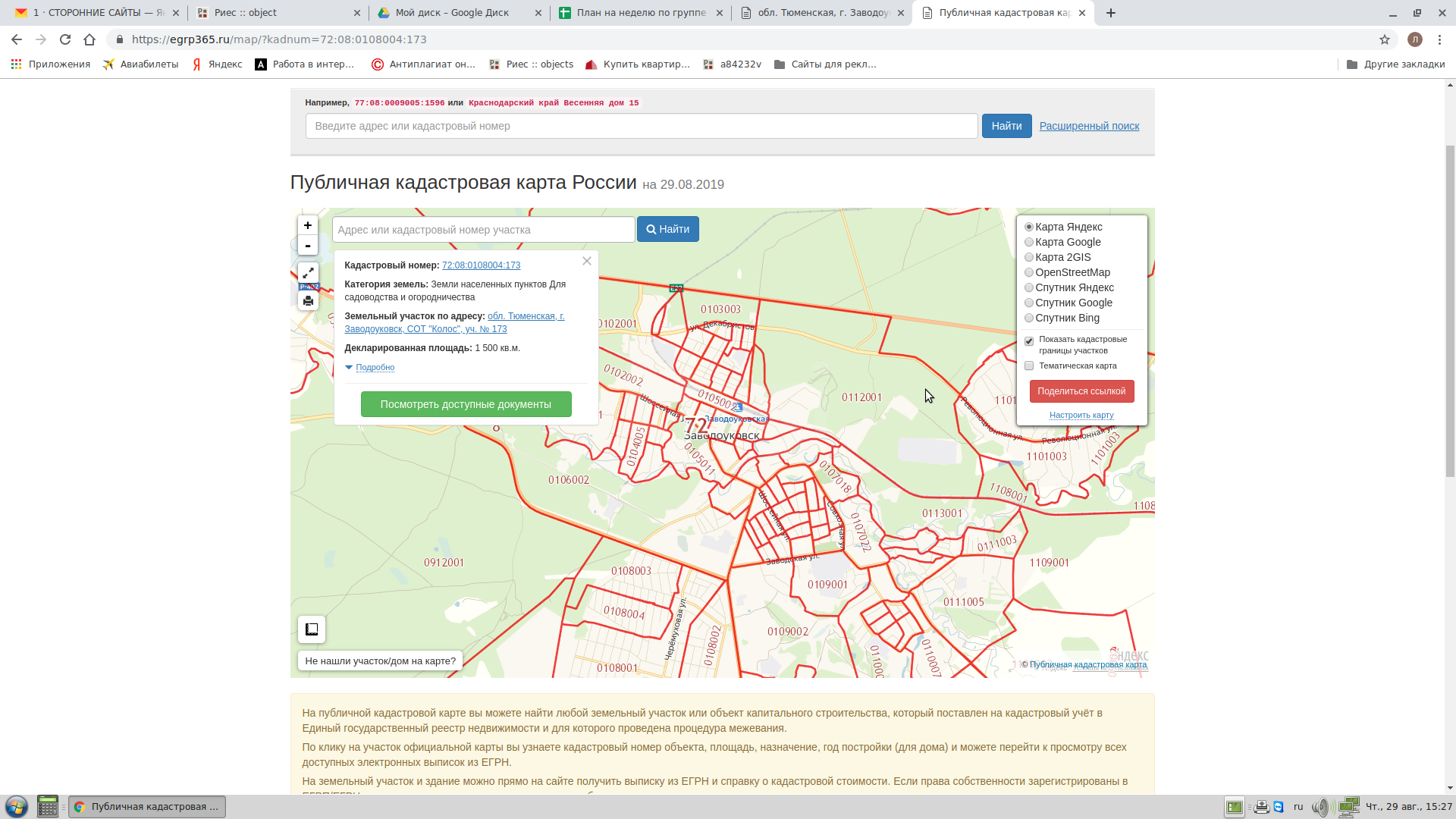Open the обл. Тюменская address link
This screenshot has width=1456, height=819.
454,322
